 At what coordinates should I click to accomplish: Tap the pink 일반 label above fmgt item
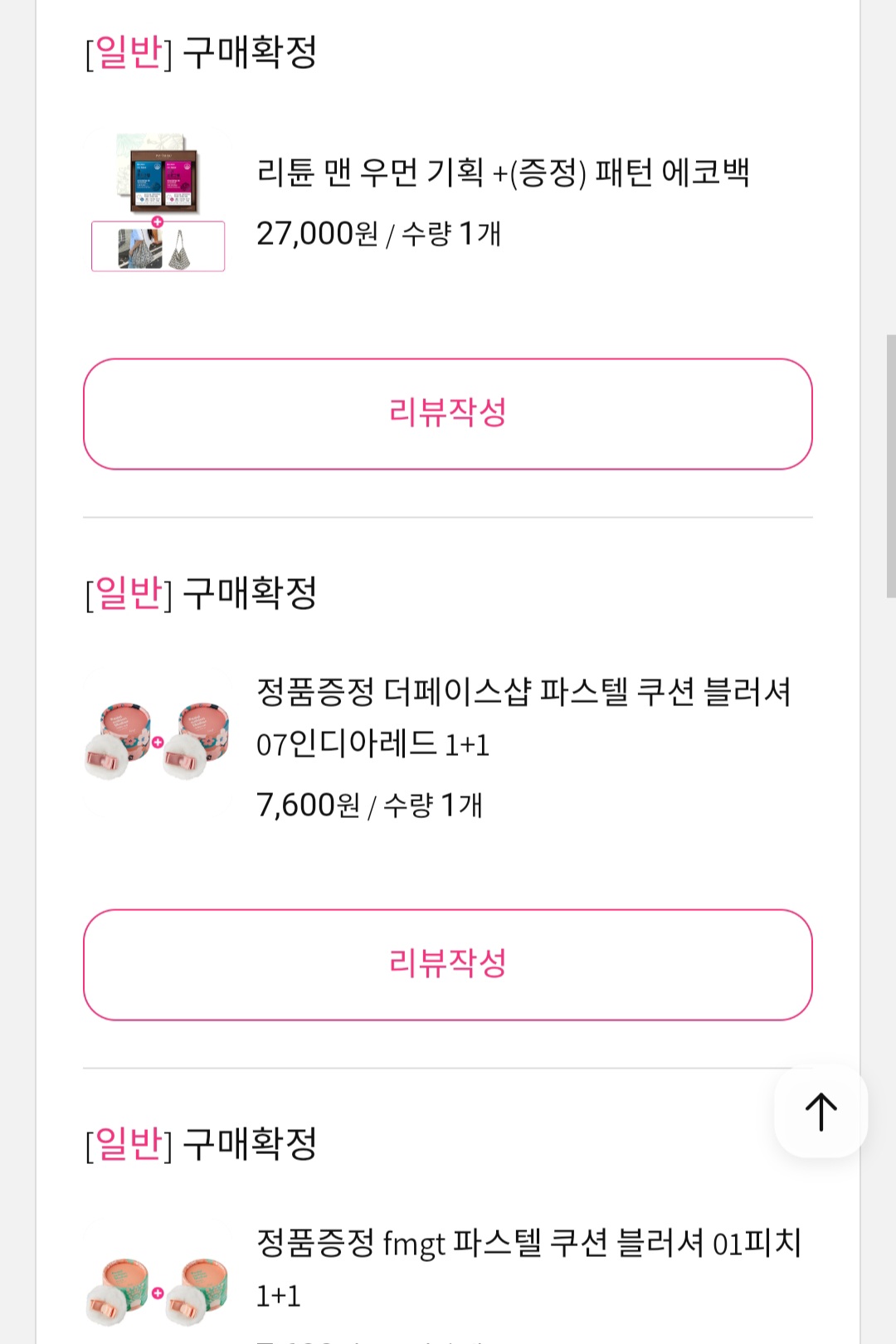click(129, 1144)
